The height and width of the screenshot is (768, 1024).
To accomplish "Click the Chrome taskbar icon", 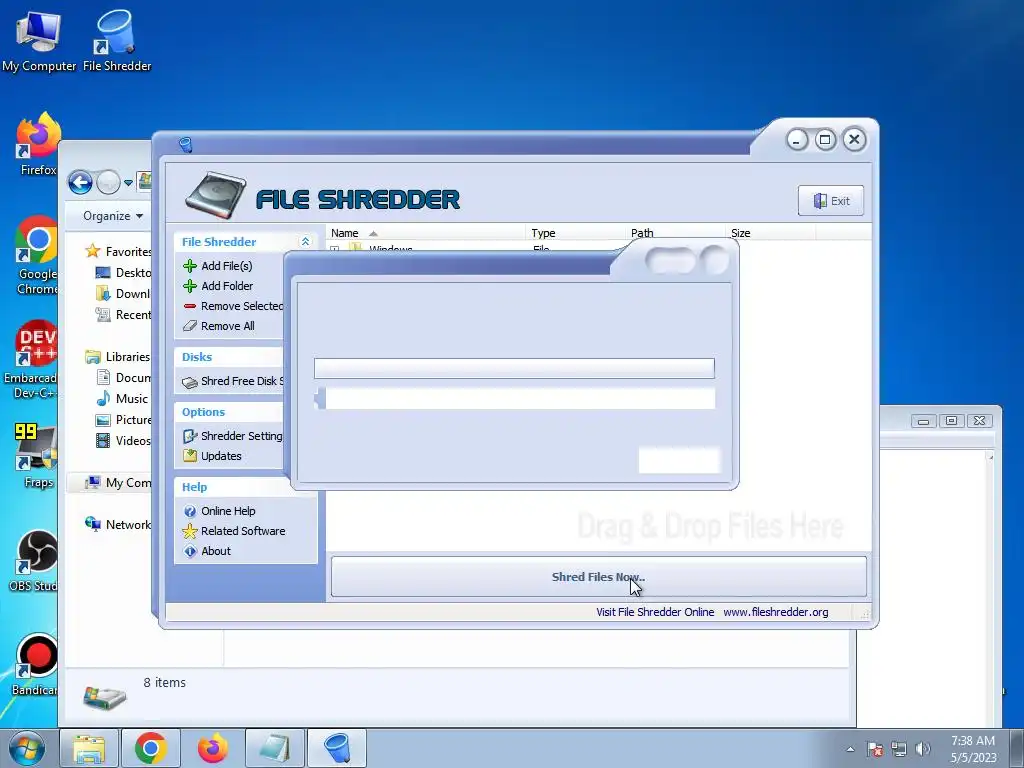I will tap(151, 748).
